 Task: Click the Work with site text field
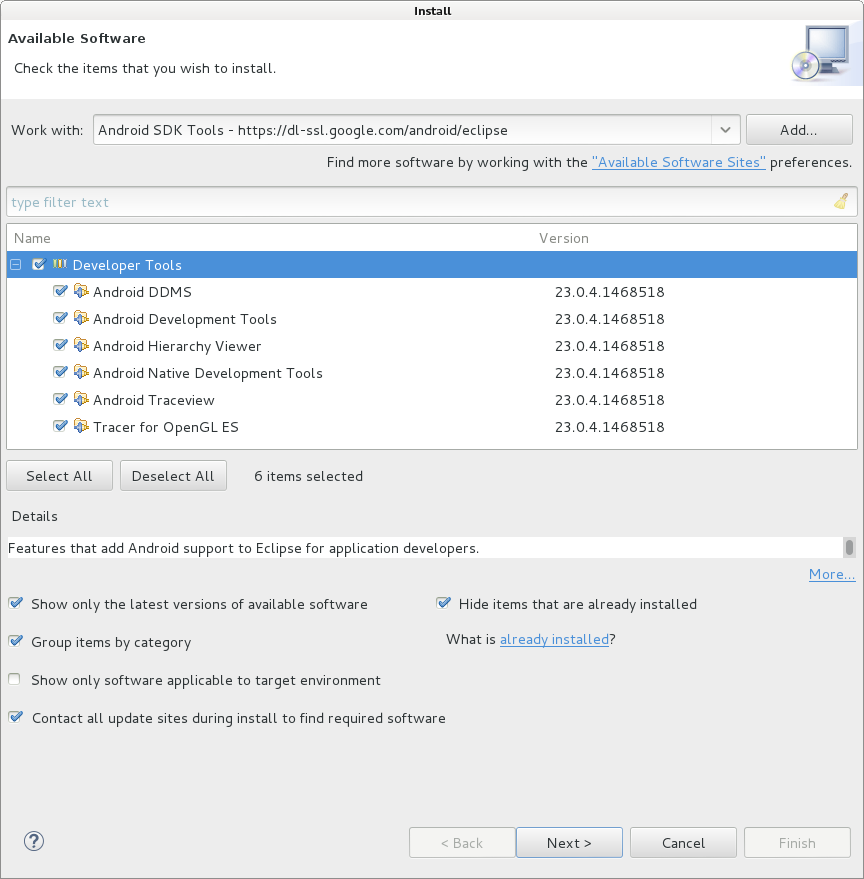pyautogui.click(x=403, y=130)
